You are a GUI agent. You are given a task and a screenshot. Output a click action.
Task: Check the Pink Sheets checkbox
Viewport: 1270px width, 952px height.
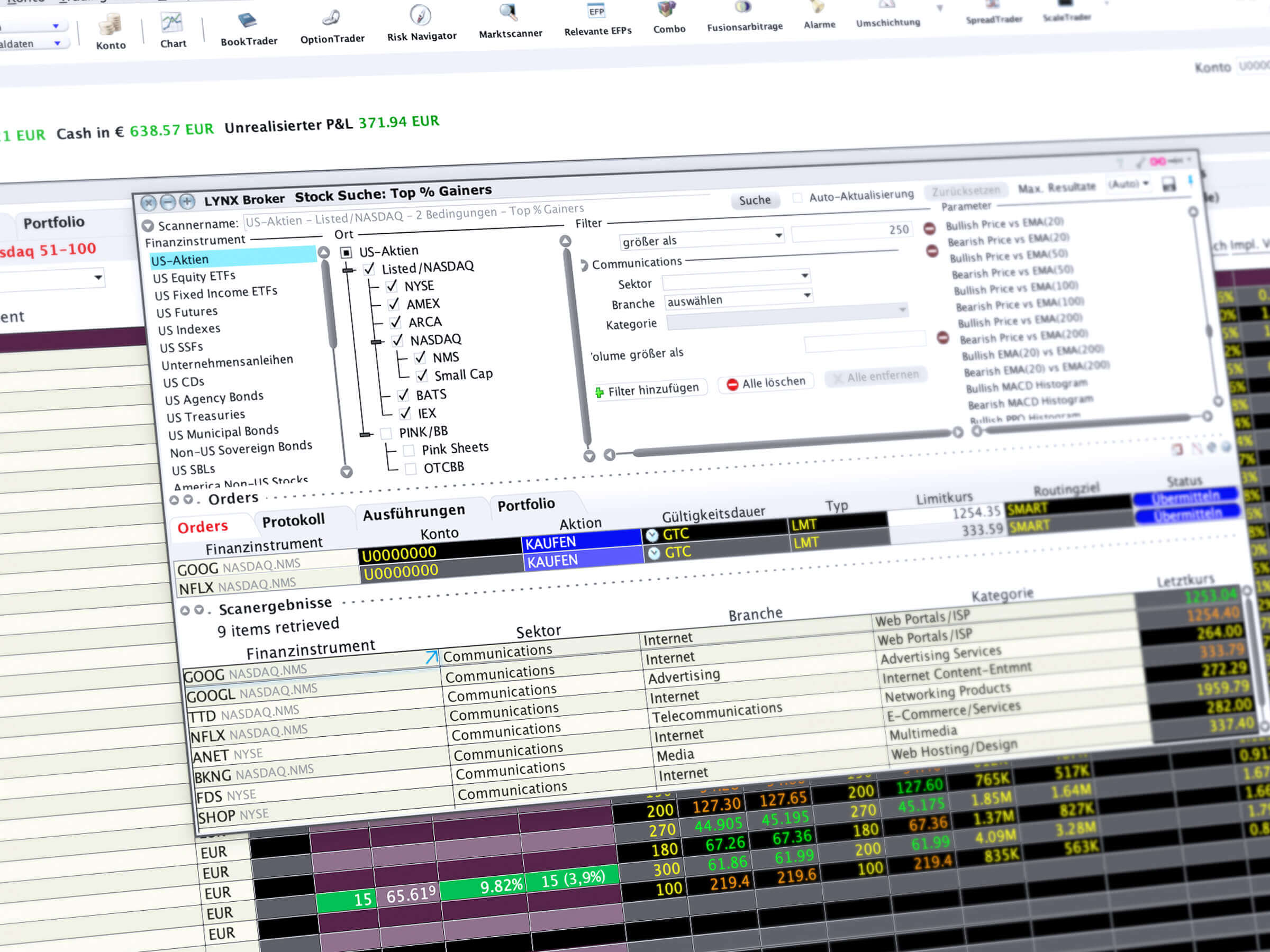pos(409,450)
